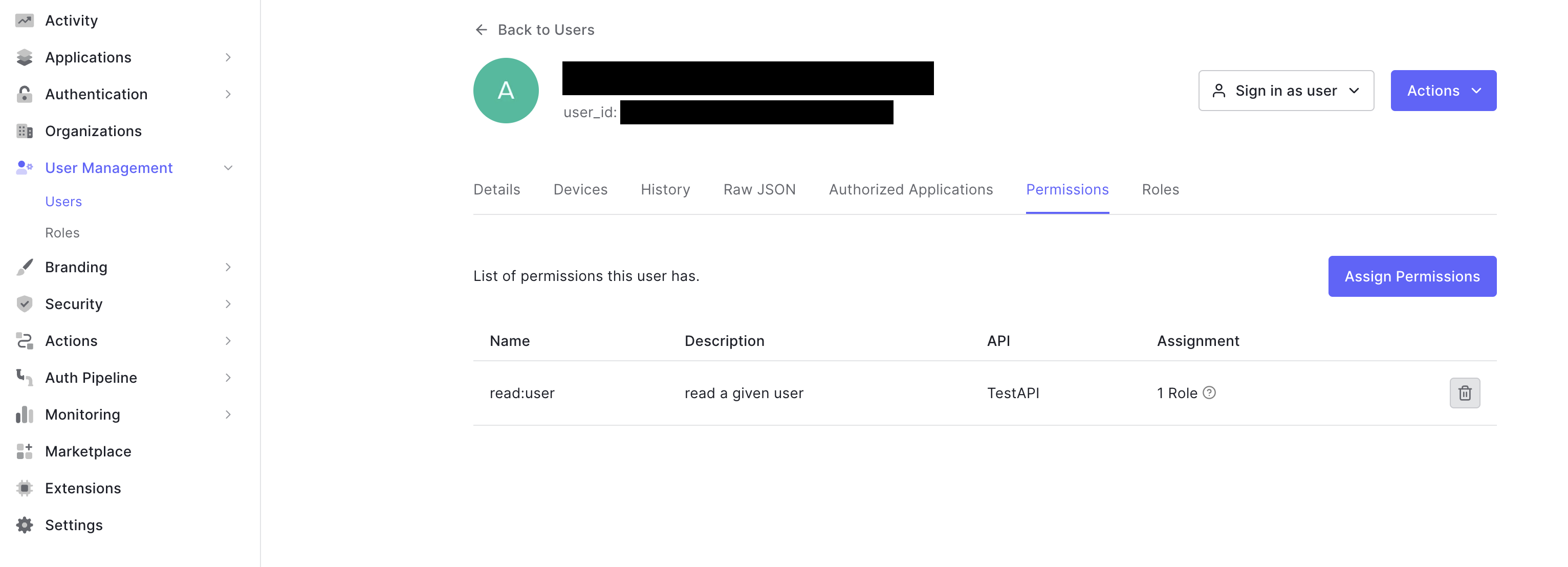
Task: Click the Activity icon in sidebar
Action: click(x=24, y=20)
